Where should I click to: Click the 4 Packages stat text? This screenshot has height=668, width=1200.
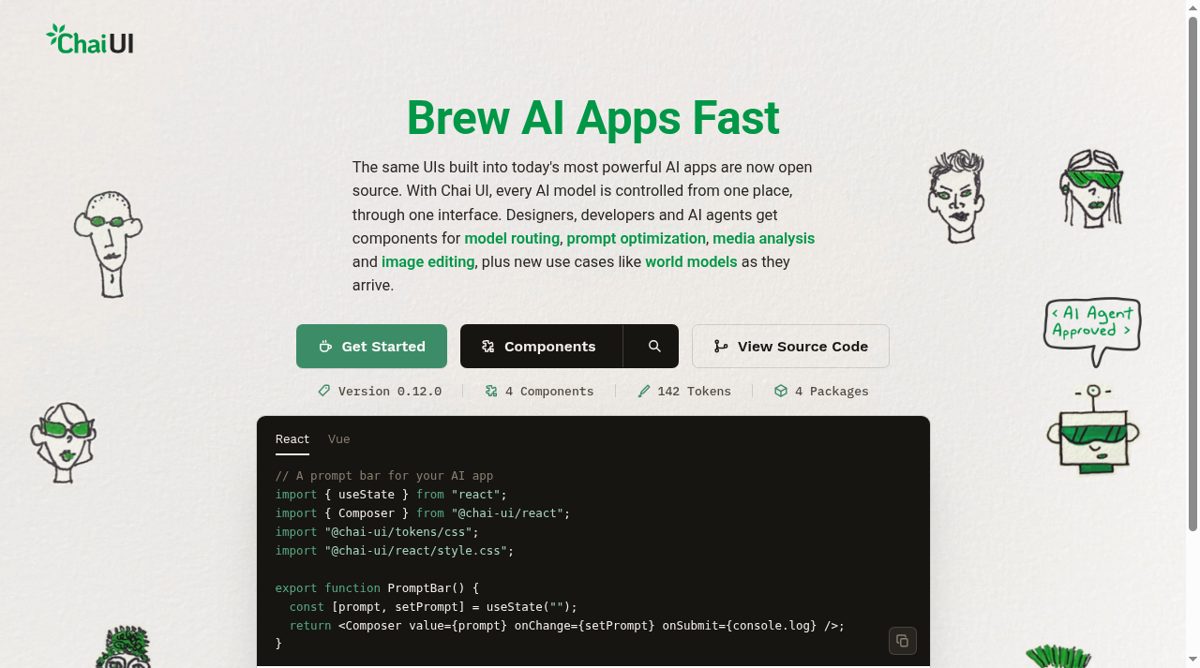[x=831, y=391]
